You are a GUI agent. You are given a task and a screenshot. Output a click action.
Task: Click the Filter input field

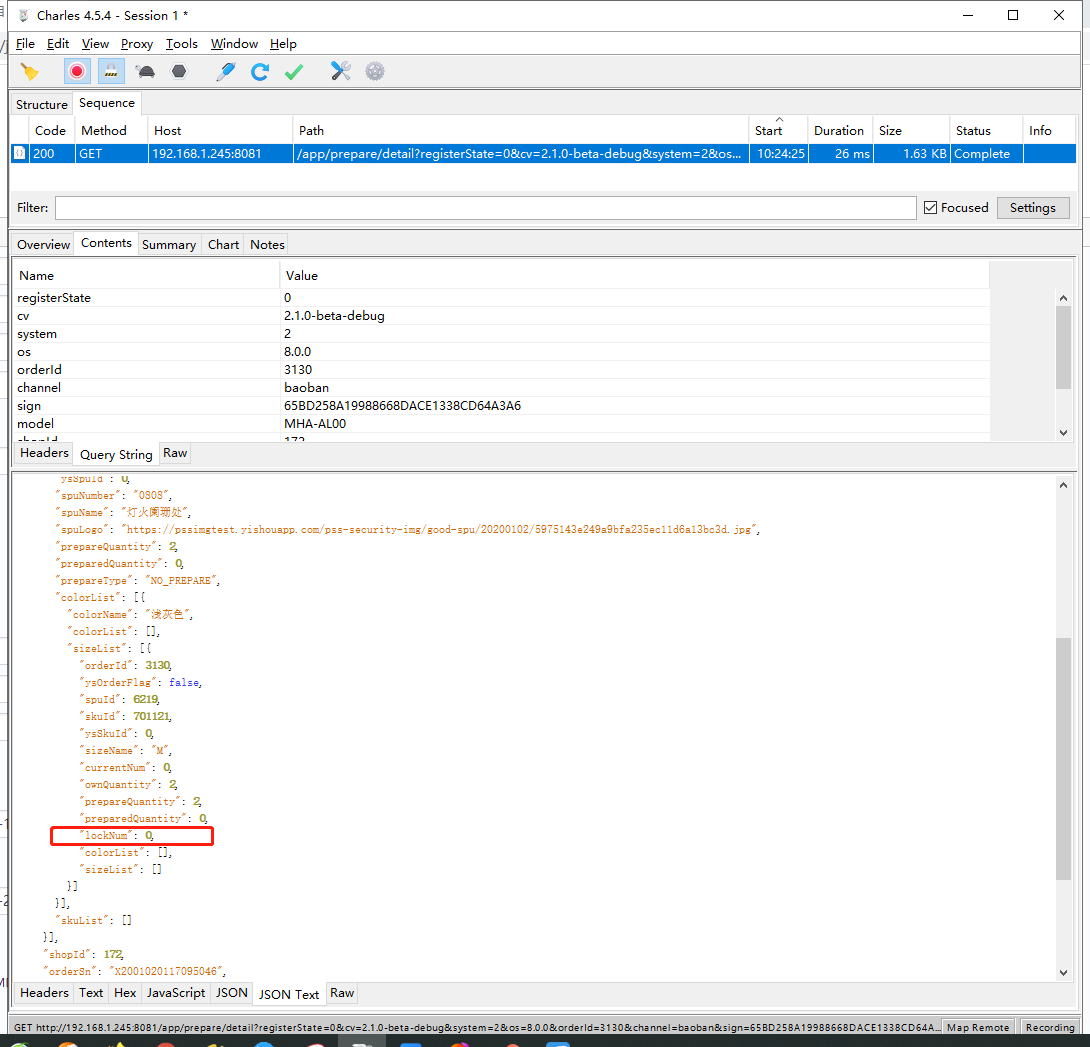tap(485, 208)
